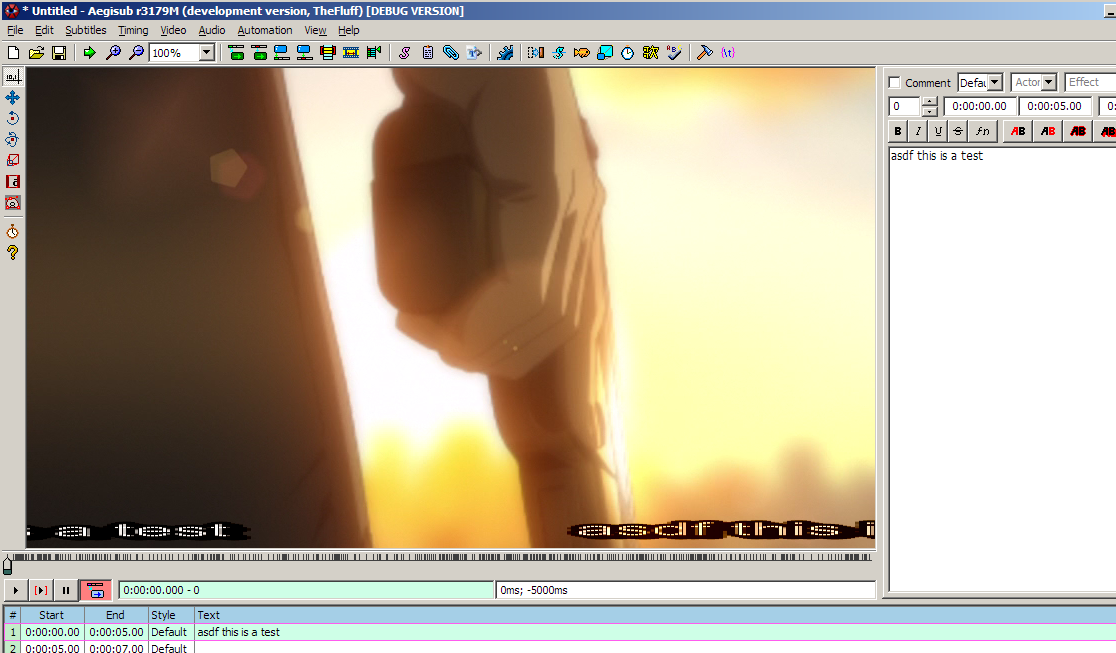1116x653 pixels.
Task: Shift subtitles to the current frame
Action: click(x=374, y=53)
